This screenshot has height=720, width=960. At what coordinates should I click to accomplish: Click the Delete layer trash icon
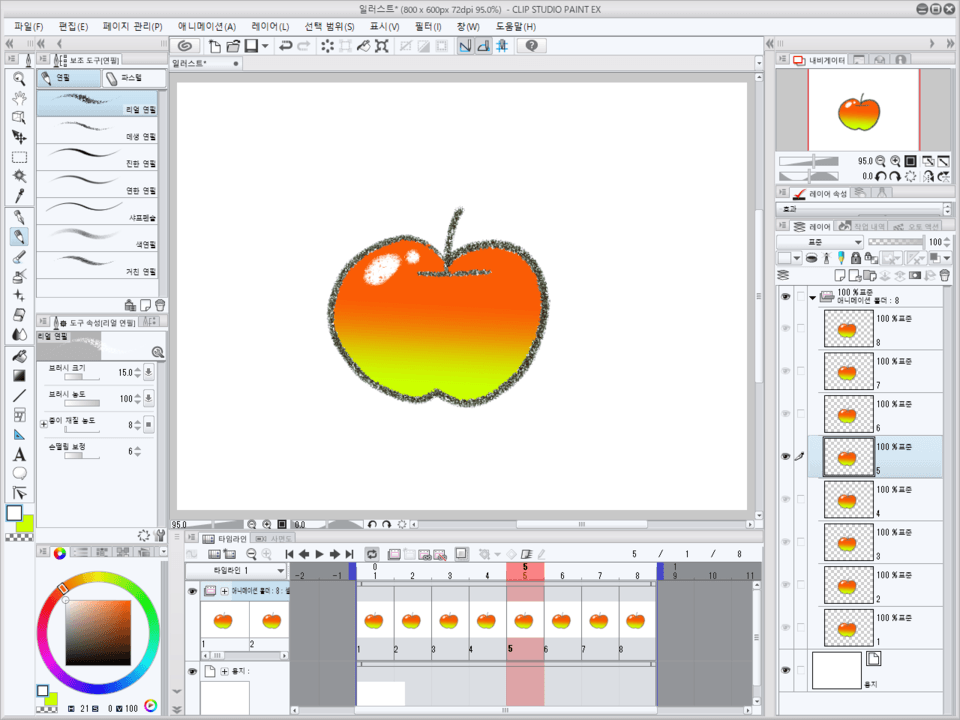click(x=945, y=276)
